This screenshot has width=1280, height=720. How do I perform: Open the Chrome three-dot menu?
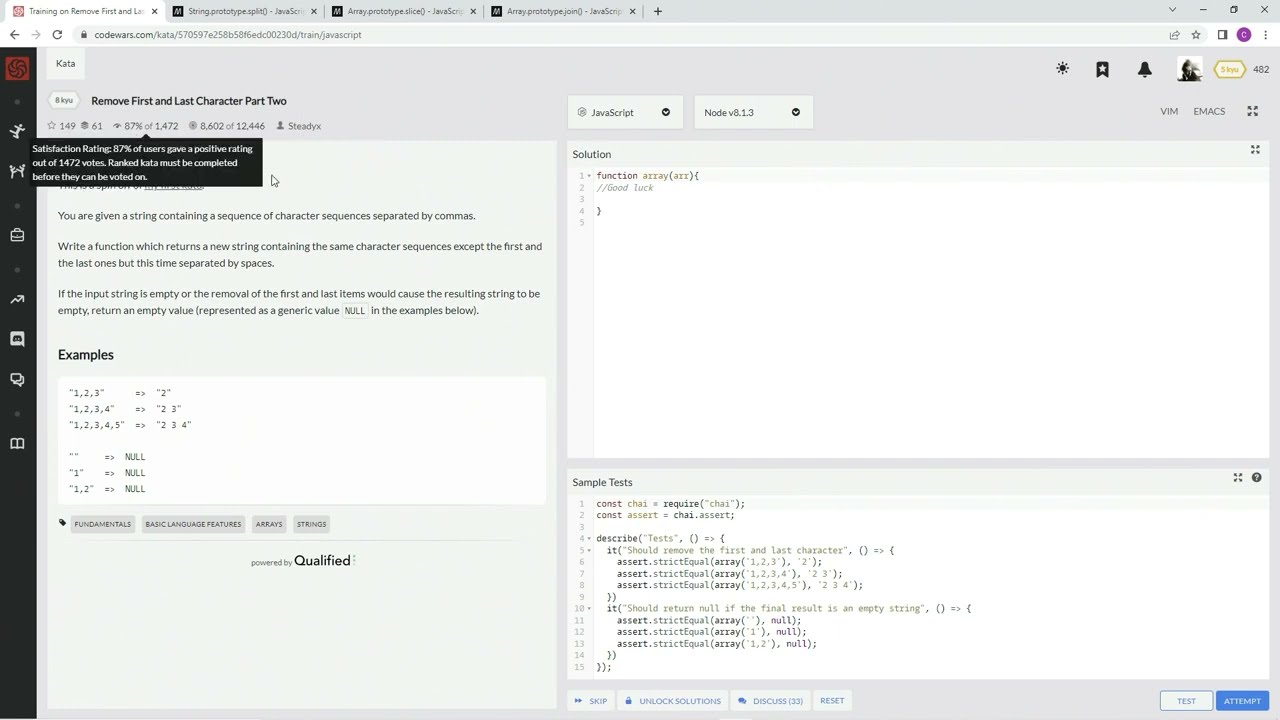pos(1266,34)
